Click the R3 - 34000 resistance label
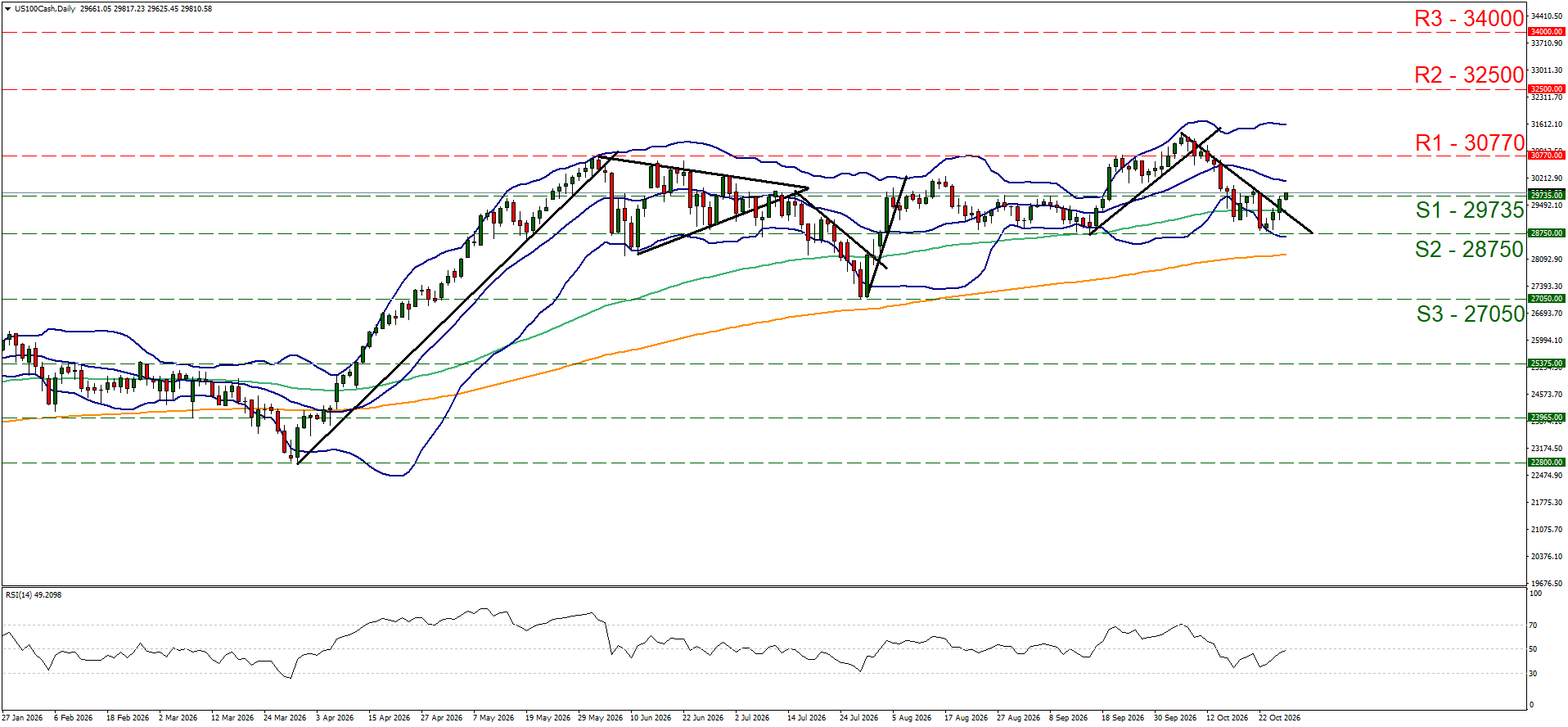1568x727 pixels. (1469, 19)
